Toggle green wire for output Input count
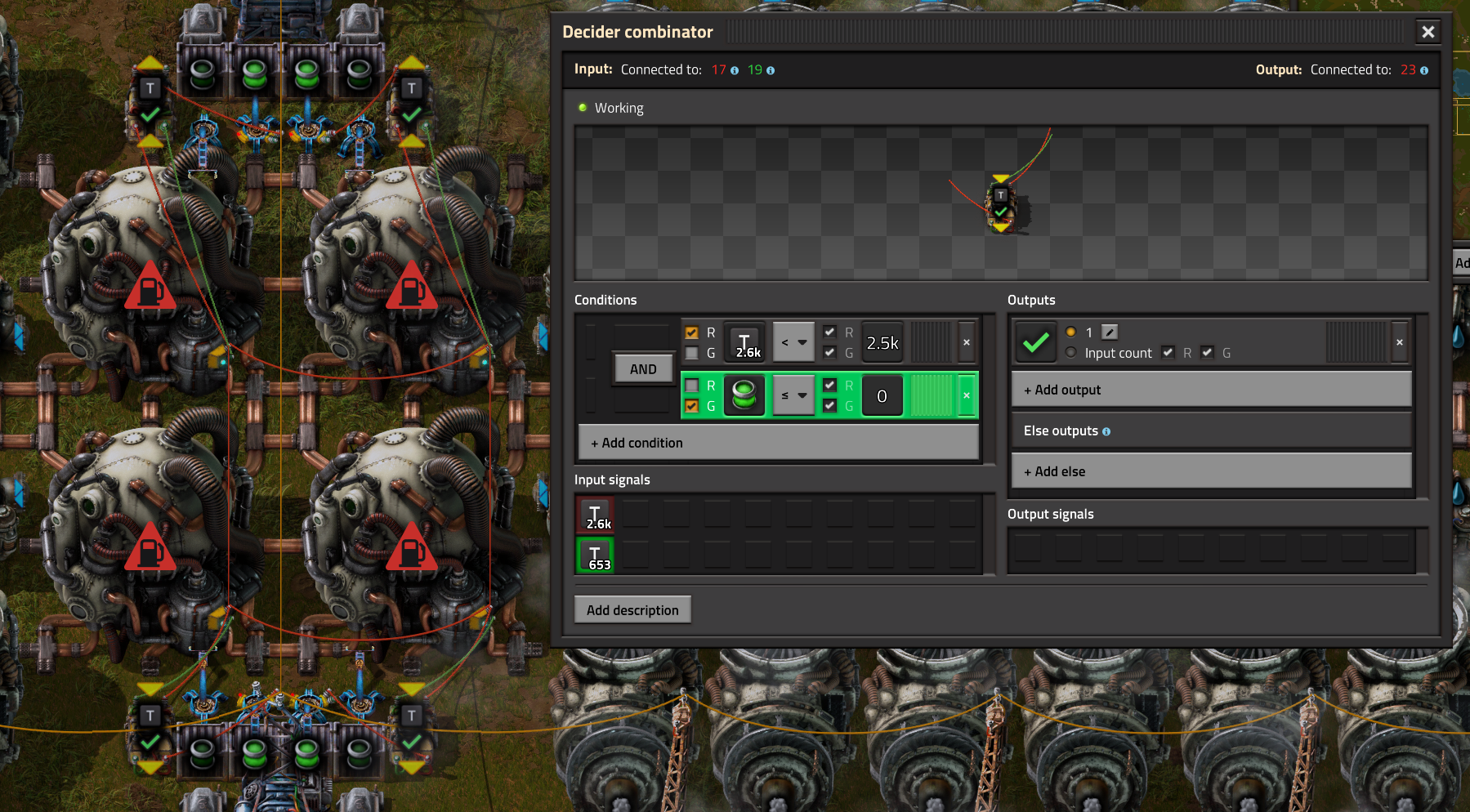Viewport: 1470px width, 812px height. (1208, 353)
